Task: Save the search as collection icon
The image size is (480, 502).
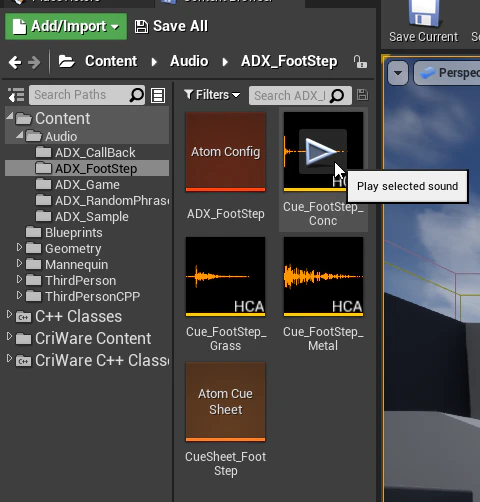Action: [362, 95]
